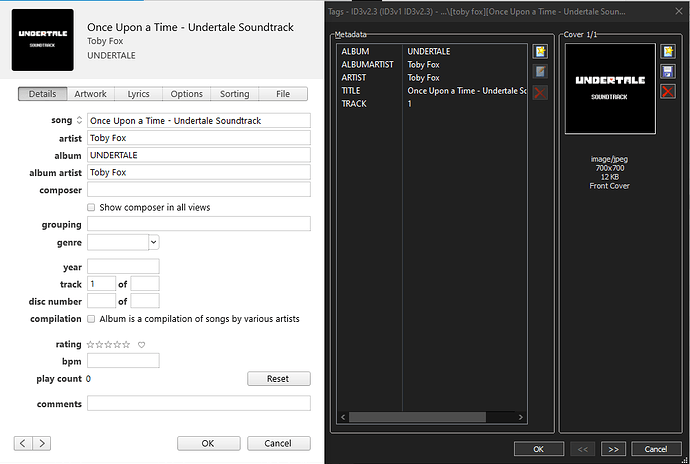The width and height of the screenshot is (690, 464).
Task: Remove cover with red X icon
Action: (x=668, y=92)
